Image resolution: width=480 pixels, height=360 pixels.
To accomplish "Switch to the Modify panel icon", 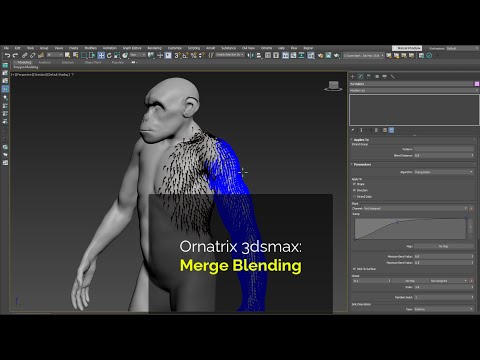I will 361,76.
